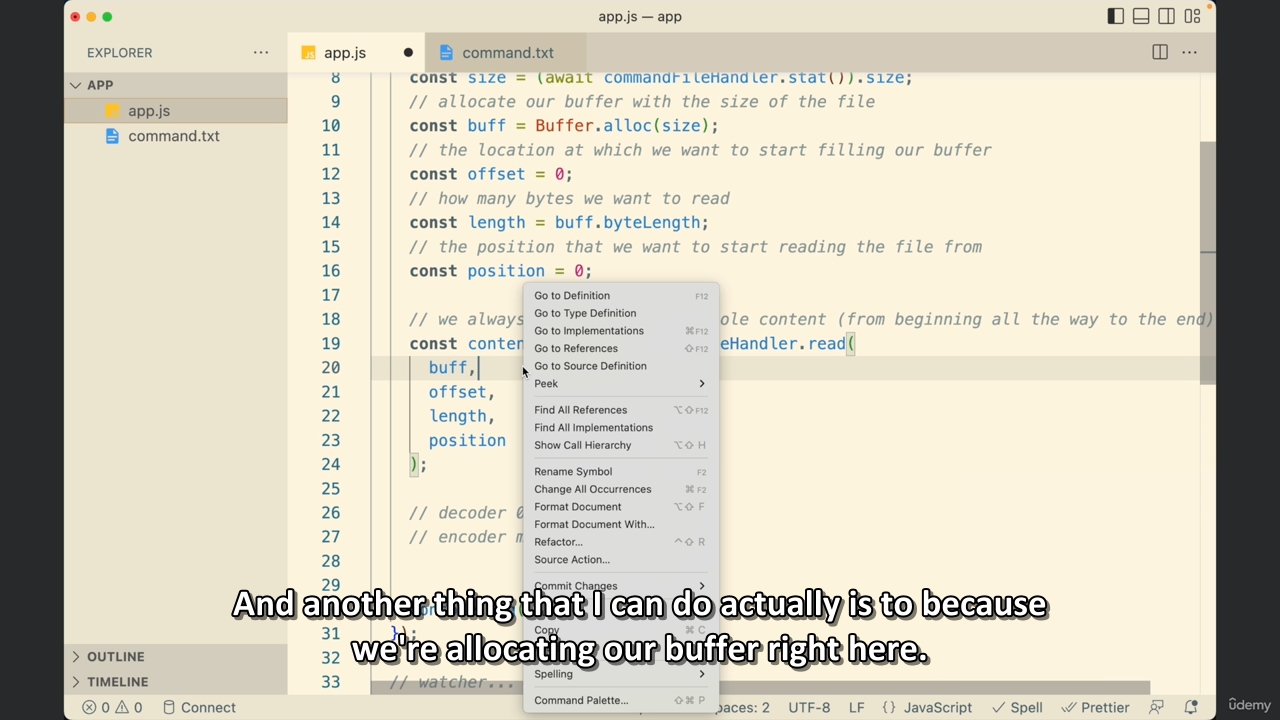Expand the TIMELINE section
The height and width of the screenshot is (720, 1280).
(x=176, y=682)
